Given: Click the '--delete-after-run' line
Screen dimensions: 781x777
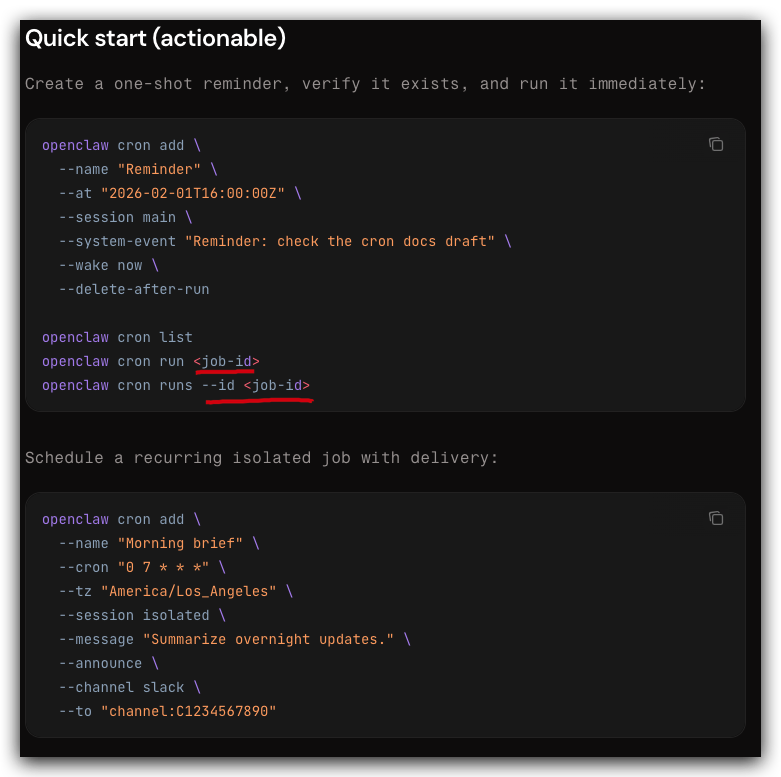Looking at the screenshot, I should tap(134, 289).
